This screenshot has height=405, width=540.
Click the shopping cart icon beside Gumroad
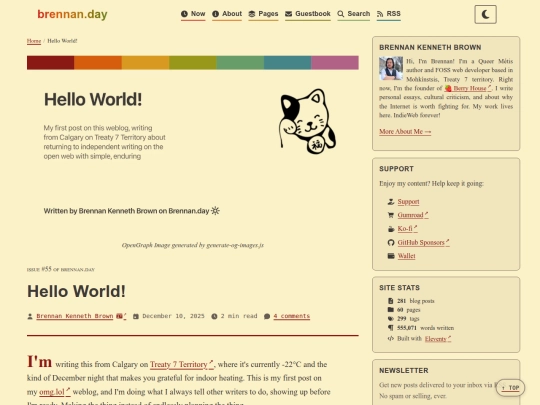click(391, 215)
